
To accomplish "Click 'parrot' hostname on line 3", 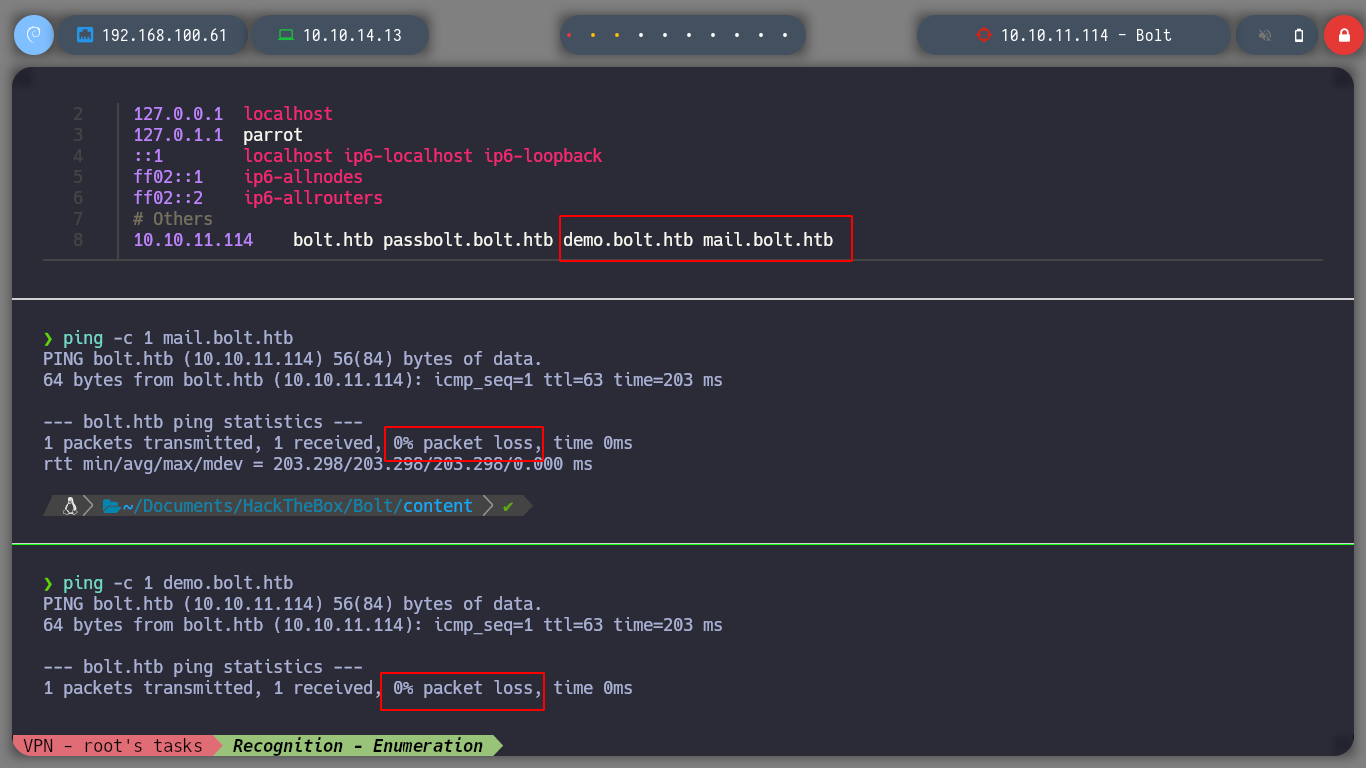I will pos(273,135).
